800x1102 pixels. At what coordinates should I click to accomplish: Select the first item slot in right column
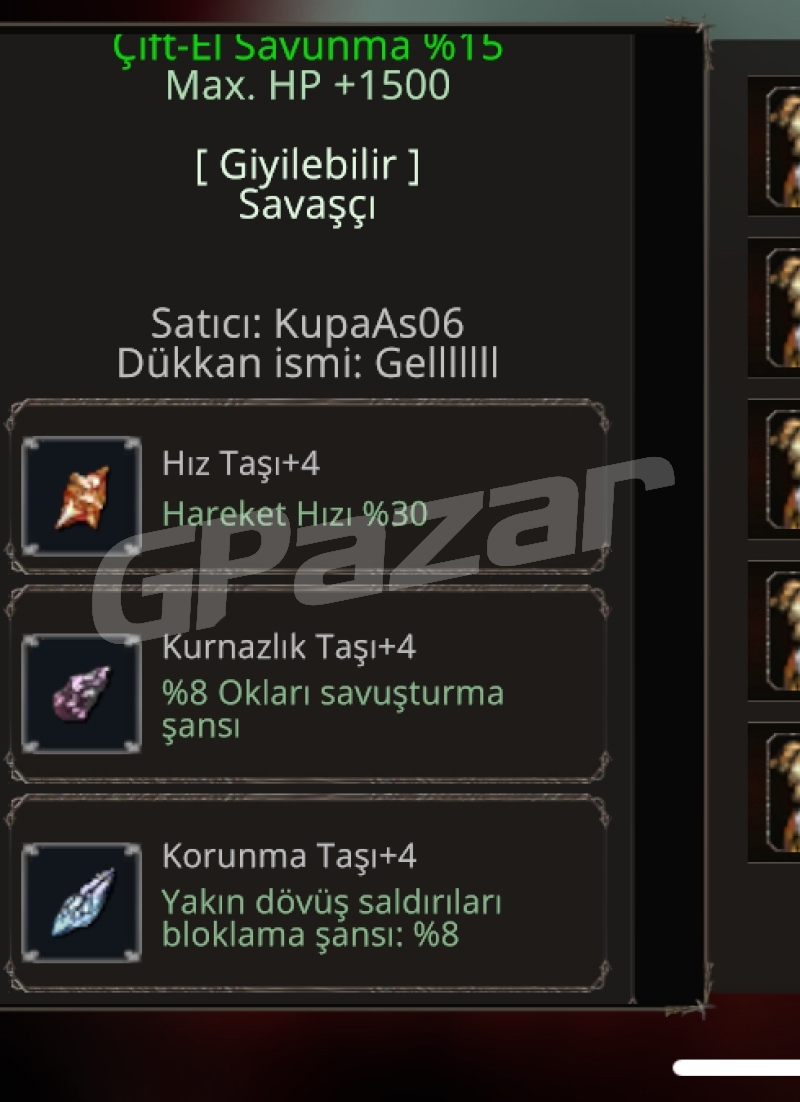(x=774, y=145)
